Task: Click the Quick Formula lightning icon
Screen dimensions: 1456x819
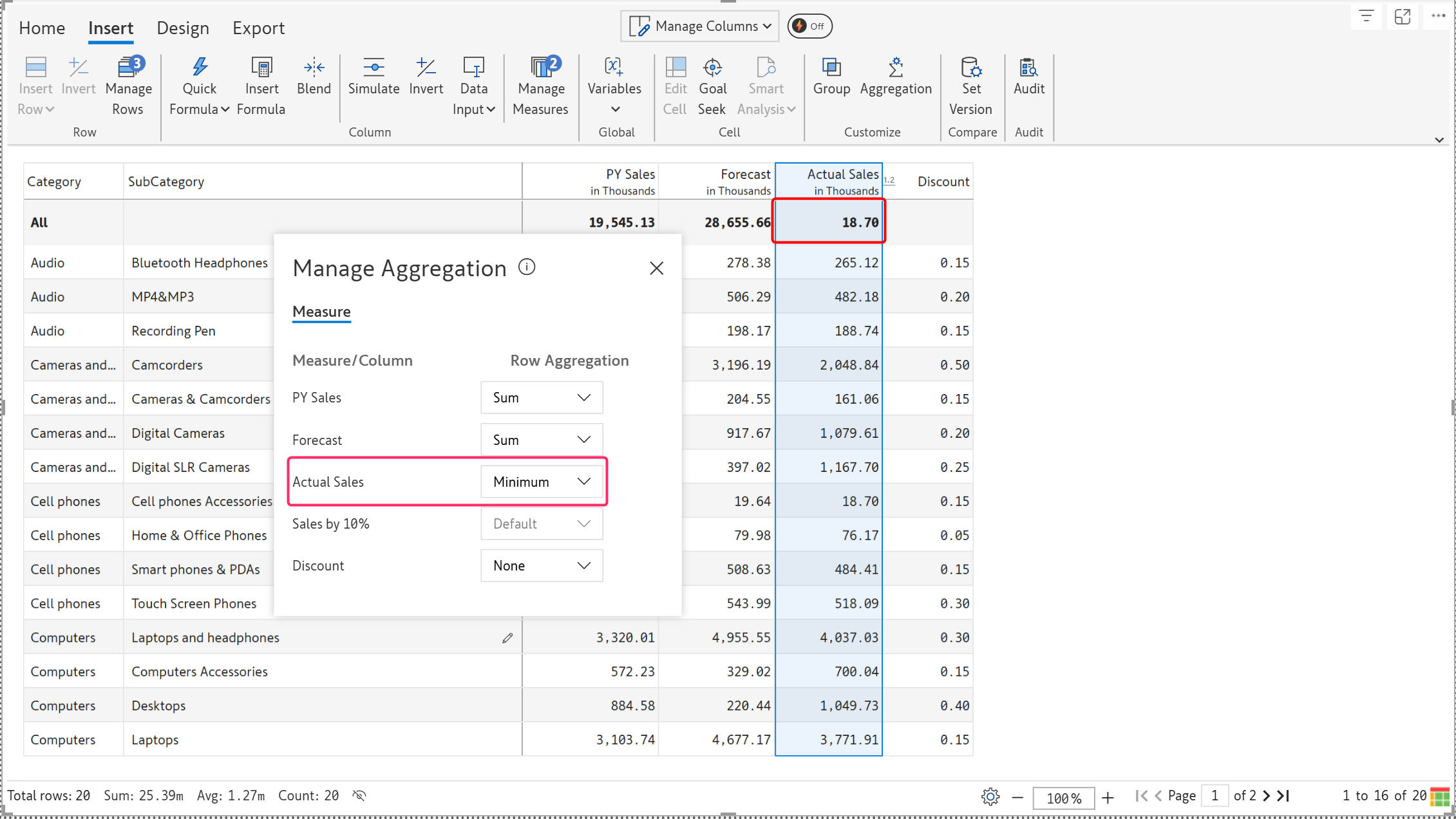Action: 199,67
